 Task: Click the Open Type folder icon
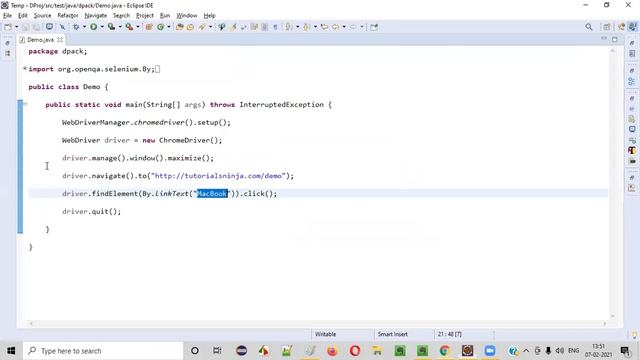pyautogui.click(x=180, y=27)
